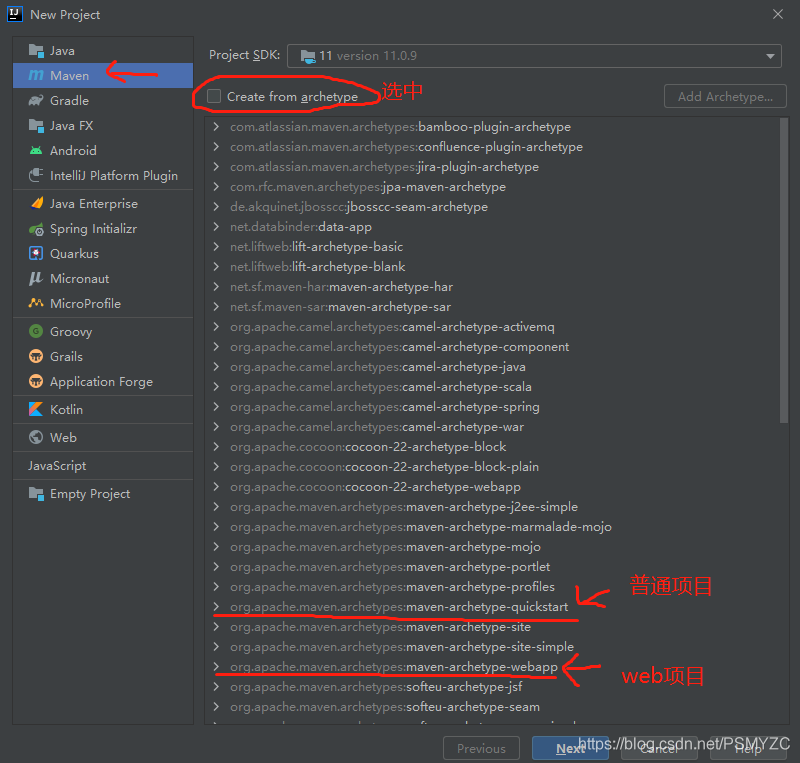The height and width of the screenshot is (763, 800).
Task: Select the Java FX folder icon
Action: pyautogui.click(x=36, y=126)
